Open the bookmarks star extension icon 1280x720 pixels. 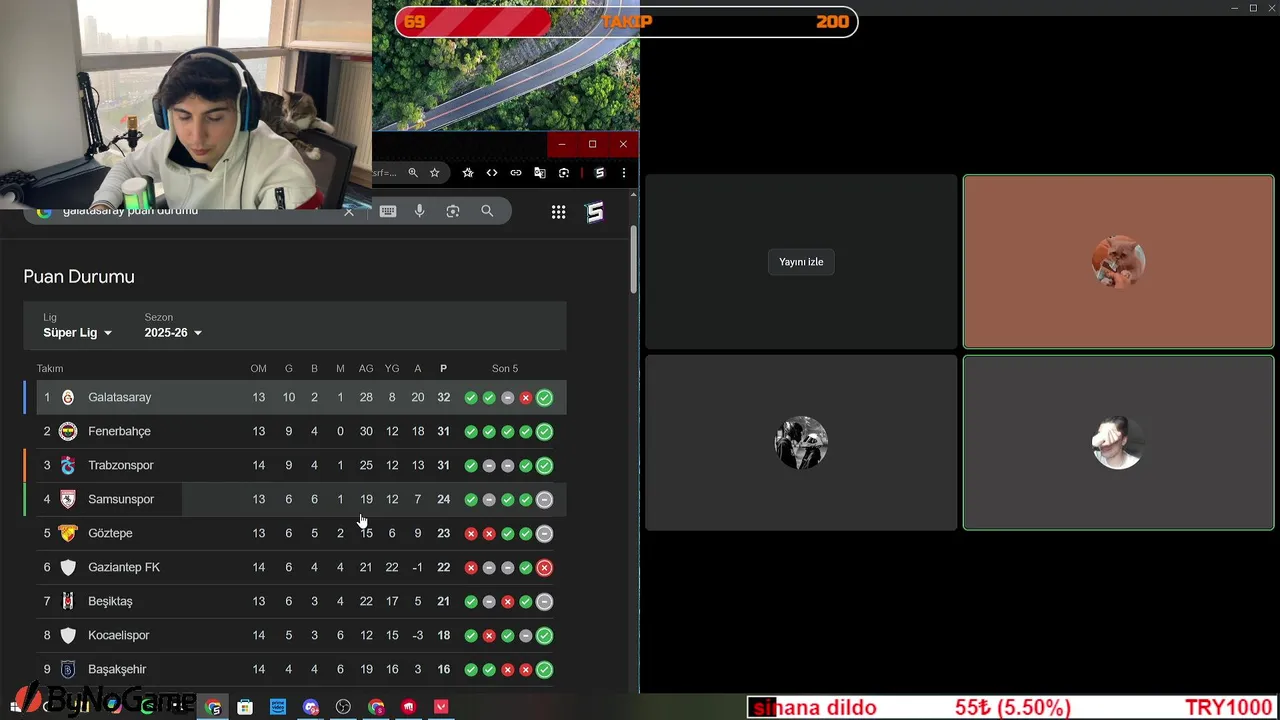[x=468, y=173]
